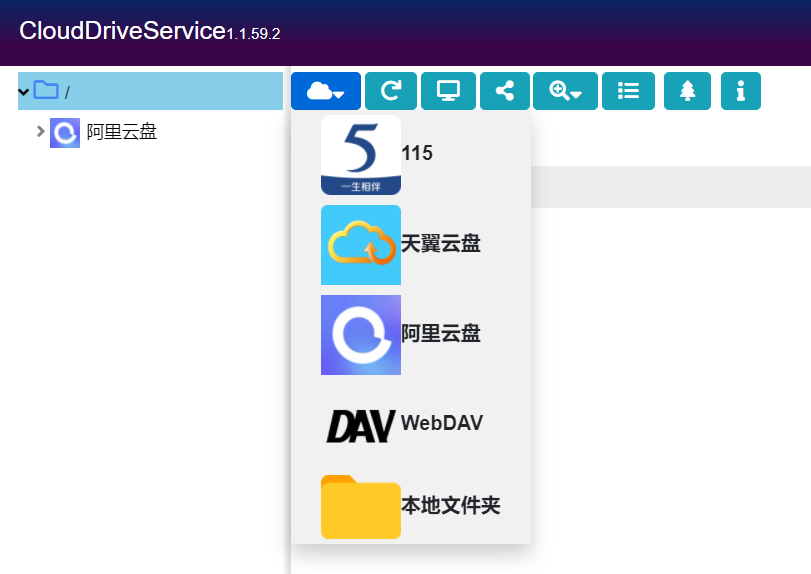Click the share toolbar icon
This screenshot has height=574, width=811.
click(x=505, y=91)
